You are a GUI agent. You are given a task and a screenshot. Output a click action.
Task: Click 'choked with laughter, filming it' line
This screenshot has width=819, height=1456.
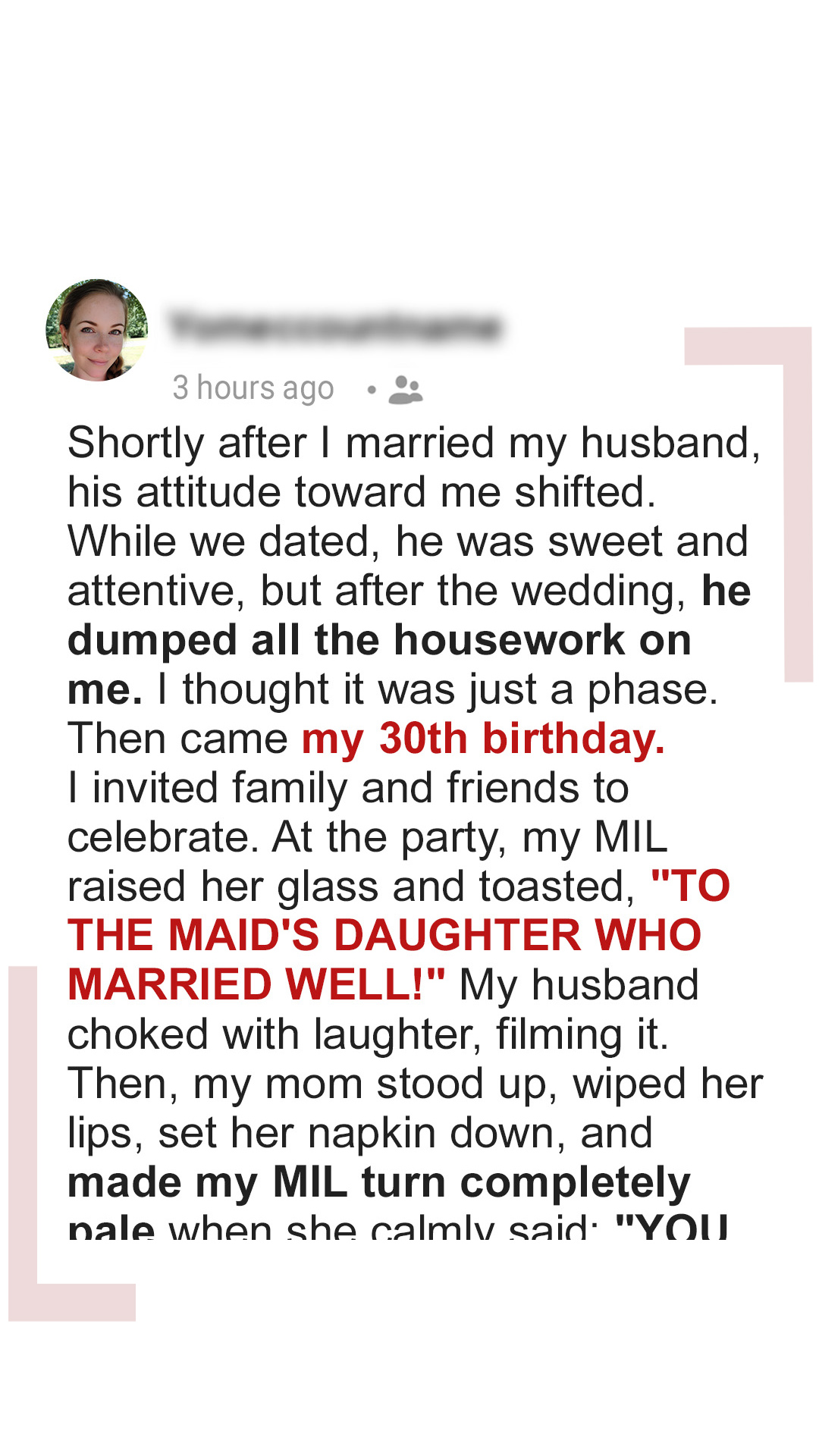[368, 1034]
